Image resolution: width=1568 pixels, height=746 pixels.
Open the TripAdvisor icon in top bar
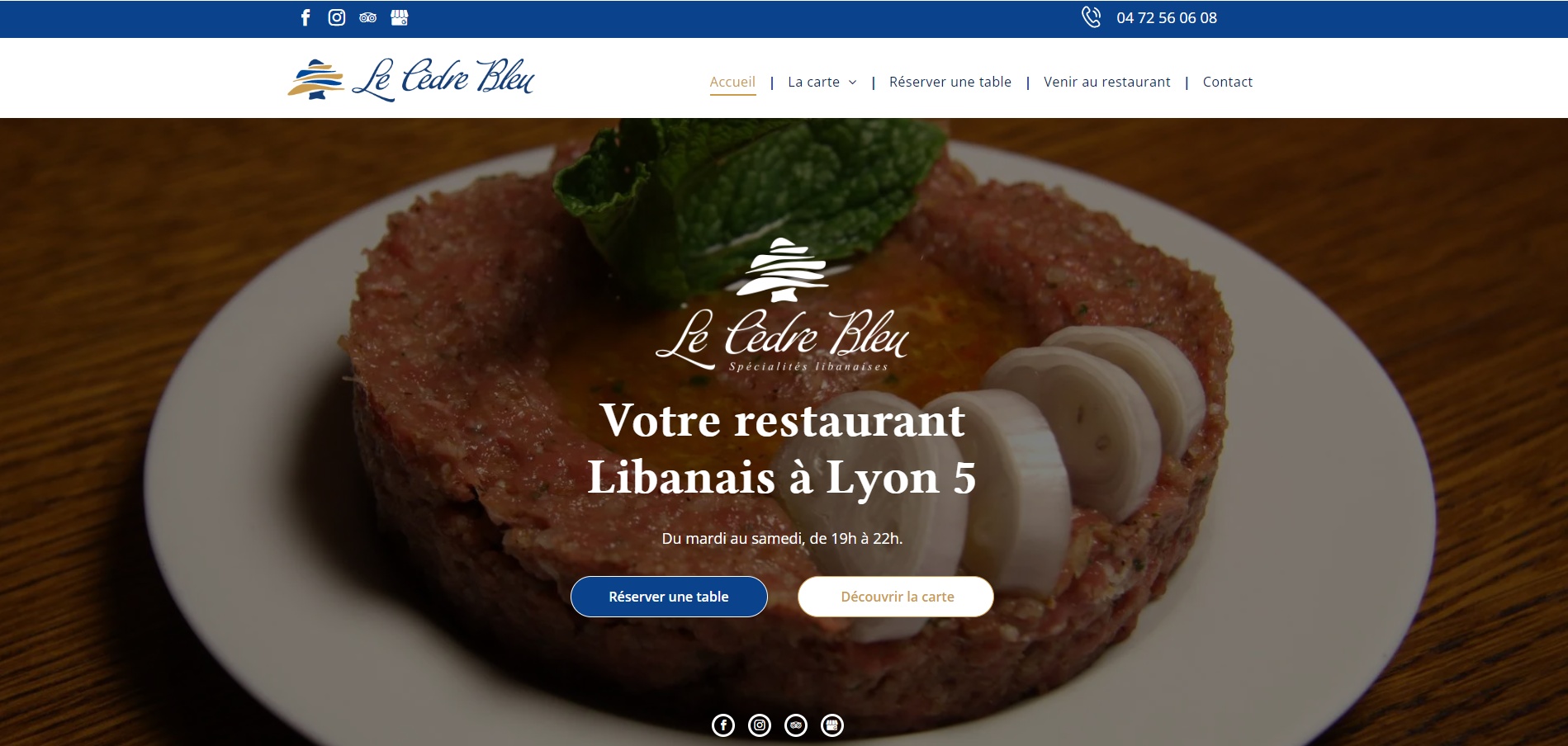368,17
